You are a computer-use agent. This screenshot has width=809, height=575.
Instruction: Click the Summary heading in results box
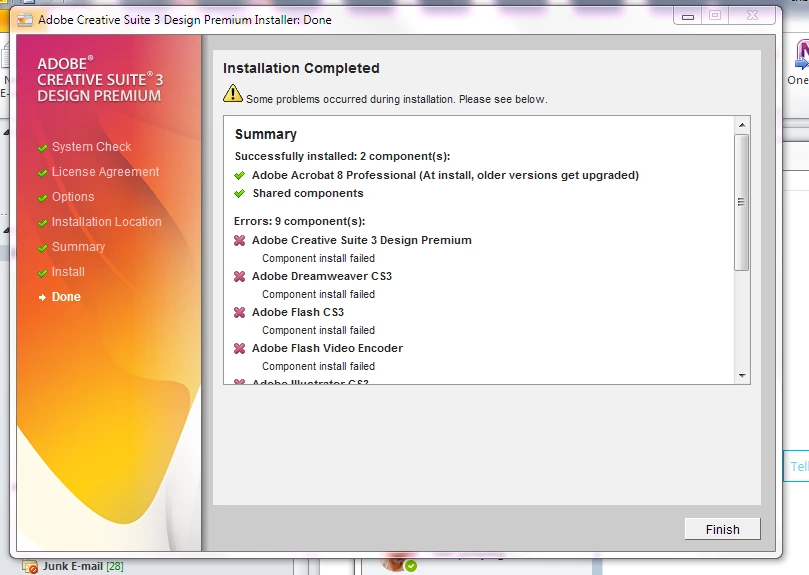click(266, 134)
